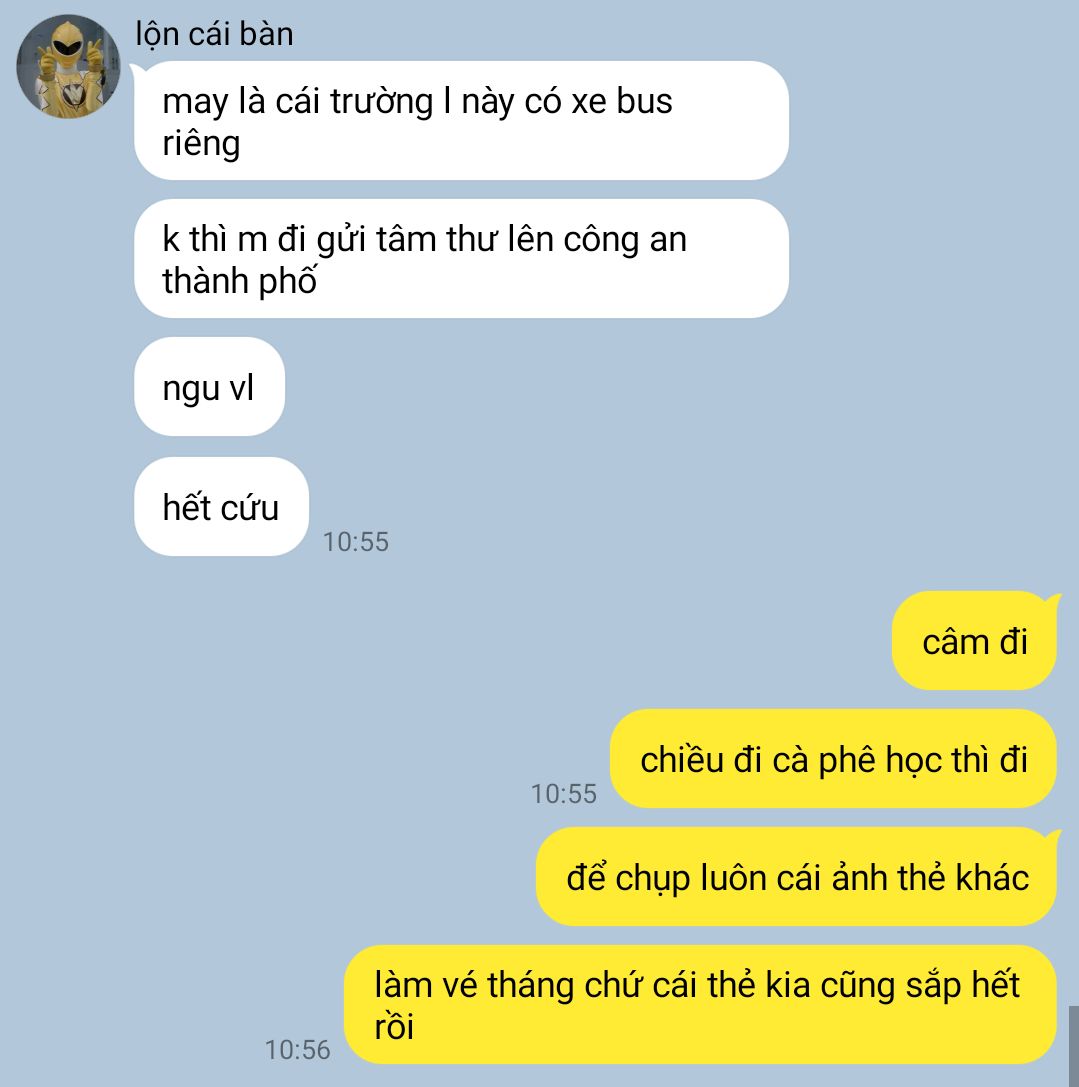Select the 'k thì m đi gửi' message
Screen dimensions: 1079x1087
(461, 259)
